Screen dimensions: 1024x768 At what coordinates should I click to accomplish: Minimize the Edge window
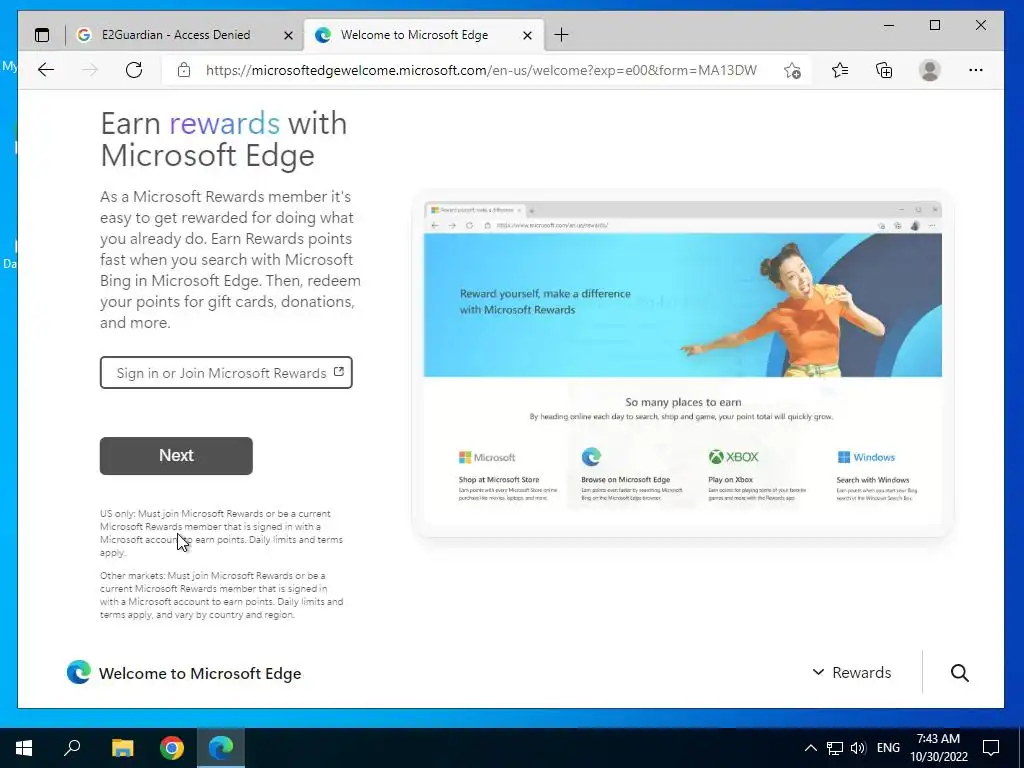pyautogui.click(x=889, y=25)
